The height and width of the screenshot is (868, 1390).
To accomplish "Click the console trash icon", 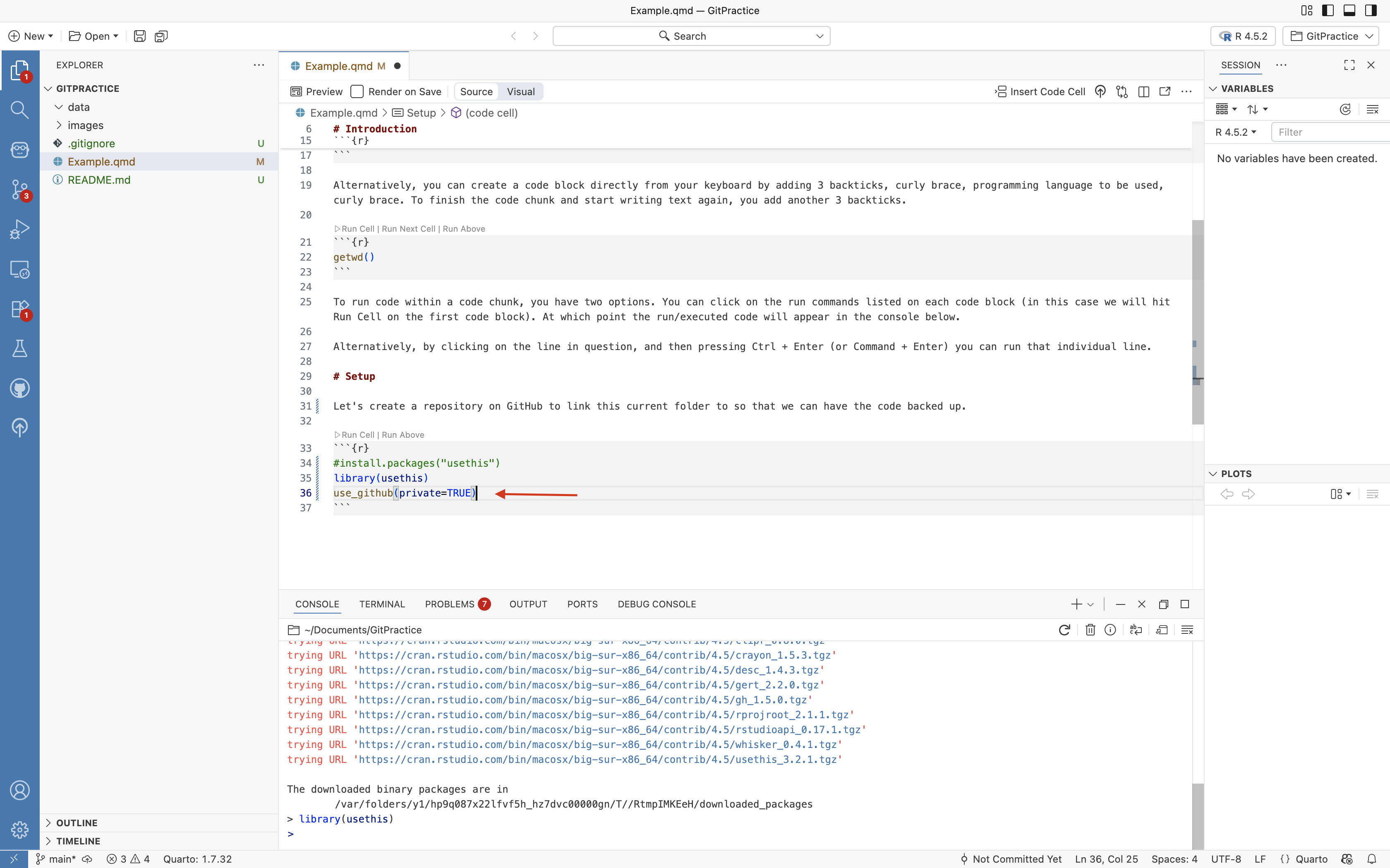I will click(1090, 630).
